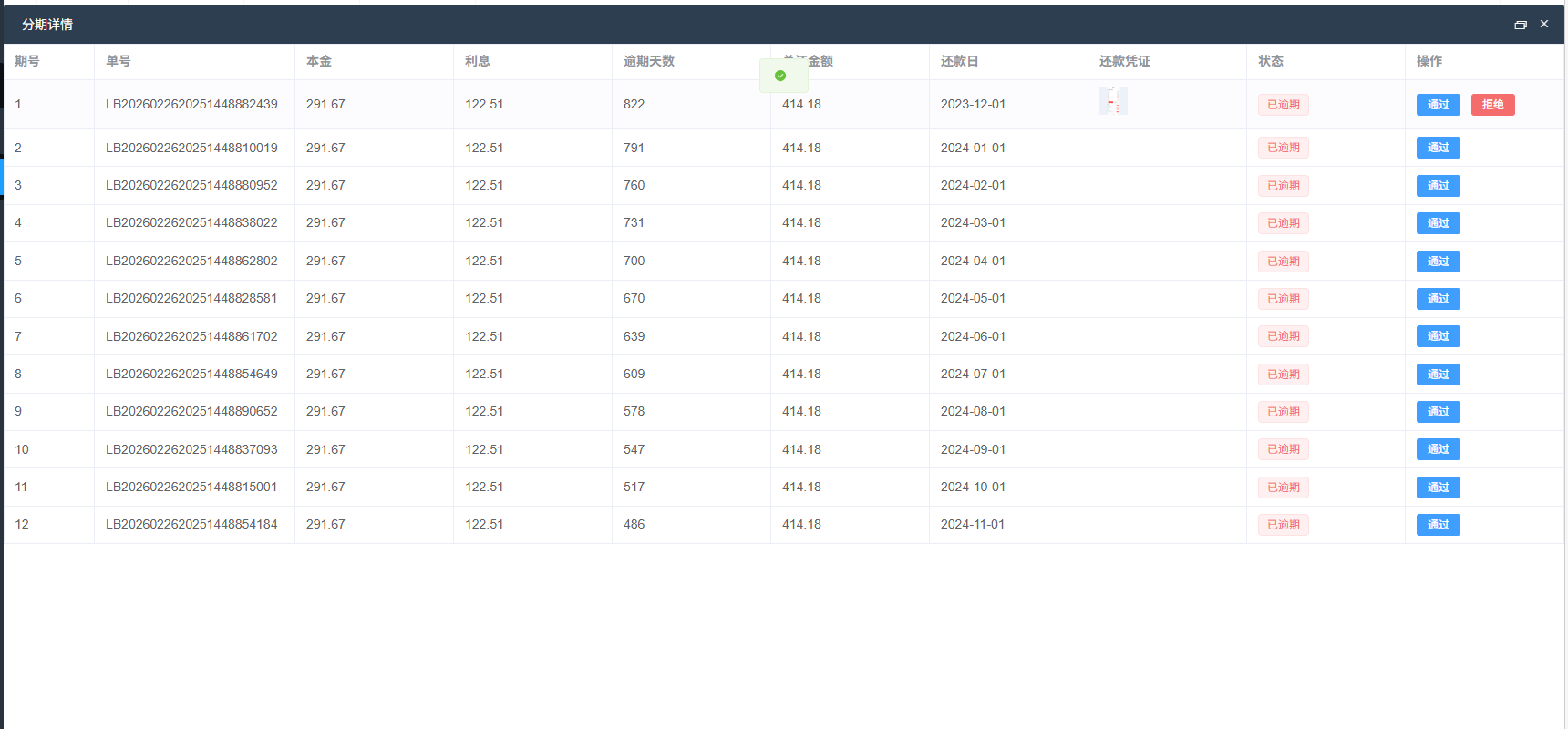Approve period 7 installment
Image resolution: width=1568 pixels, height=729 pixels.
click(x=1438, y=336)
